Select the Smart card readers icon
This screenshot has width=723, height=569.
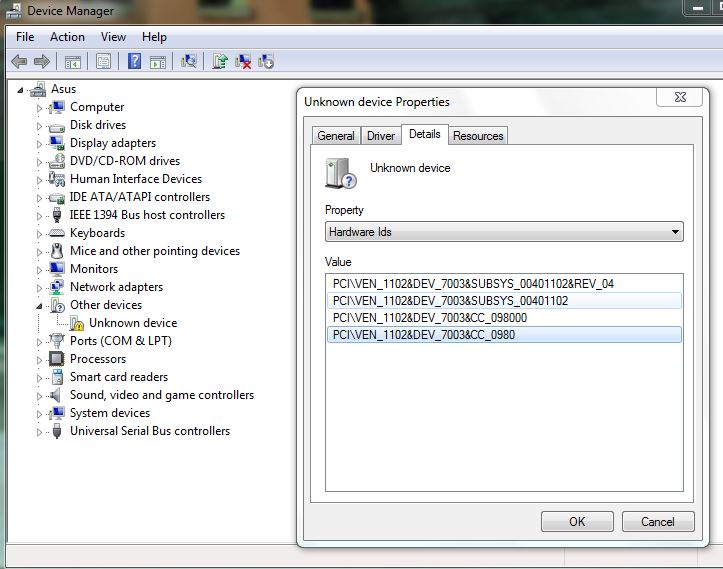pyautogui.click(x=58, y=377)
